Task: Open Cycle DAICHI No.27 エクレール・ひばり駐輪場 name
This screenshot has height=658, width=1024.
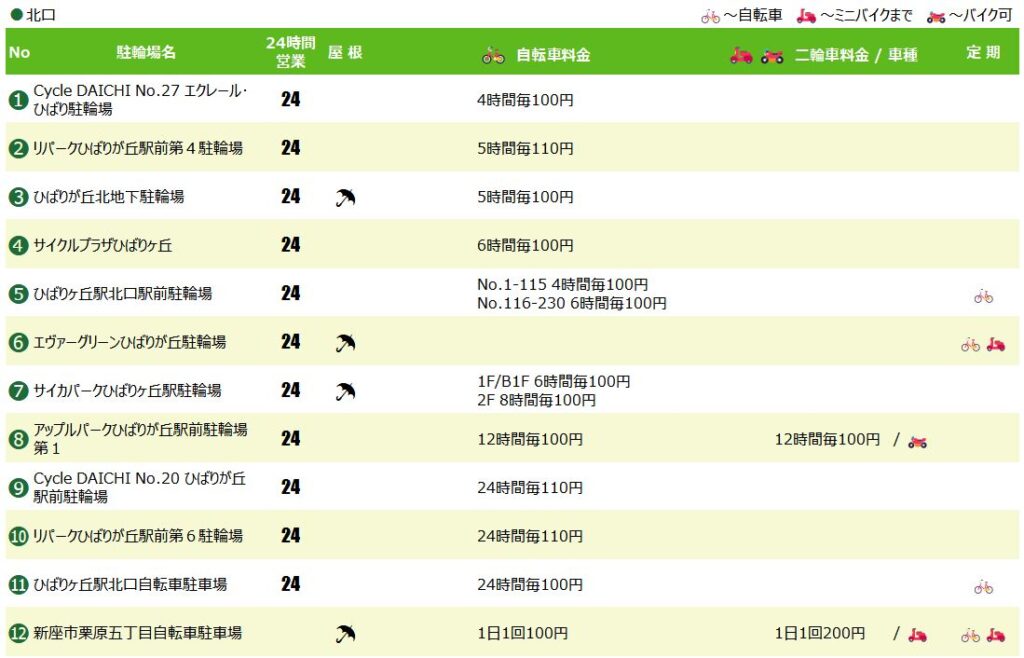Action: [140, 100]
